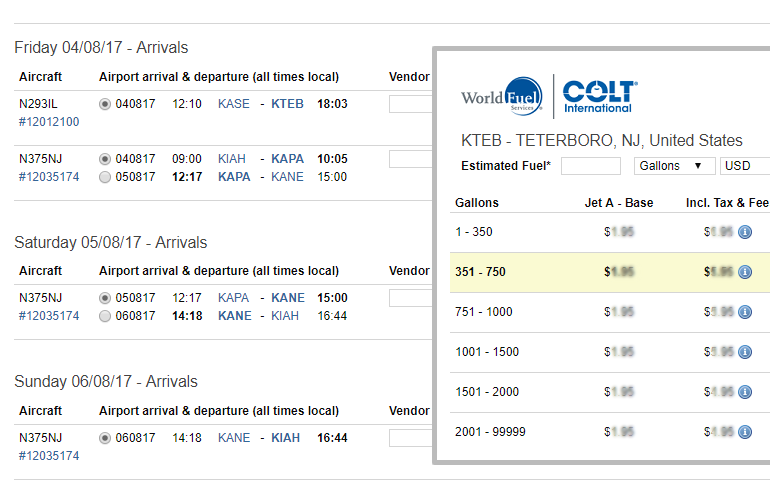Click the KIAH arrival airport on Sunday

pos(286,438)
